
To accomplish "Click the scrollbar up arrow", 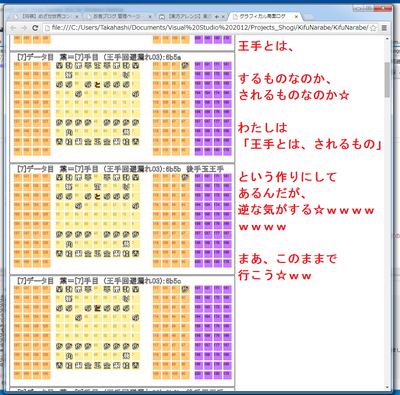I will tap(387, 39).
